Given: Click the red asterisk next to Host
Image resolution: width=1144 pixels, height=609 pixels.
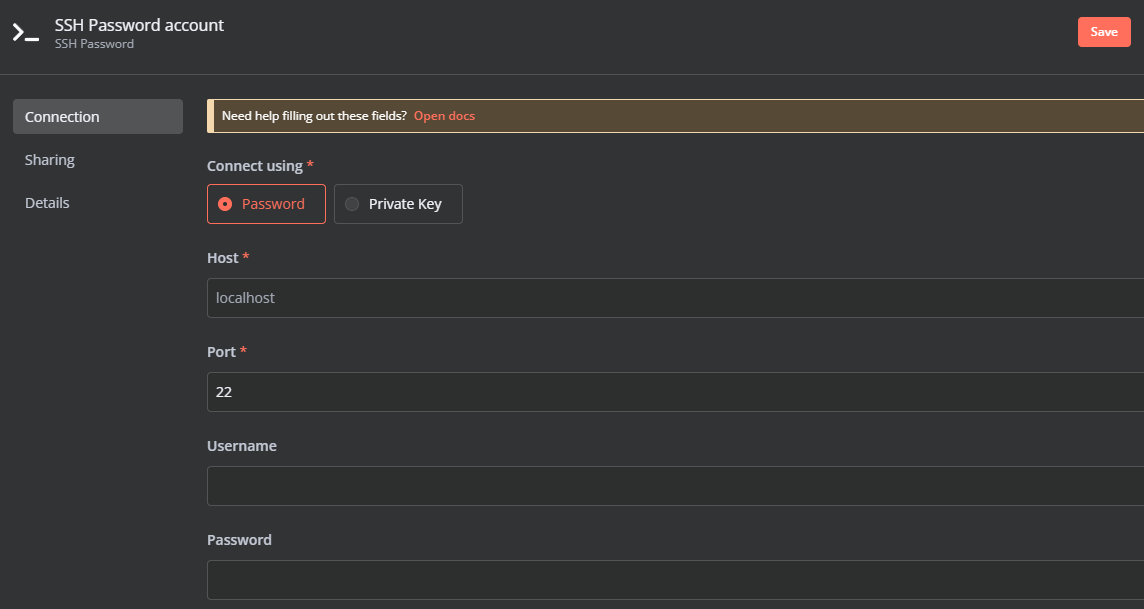Looking at the screenshot, I should pyautogui.click(x=248, y=256).
